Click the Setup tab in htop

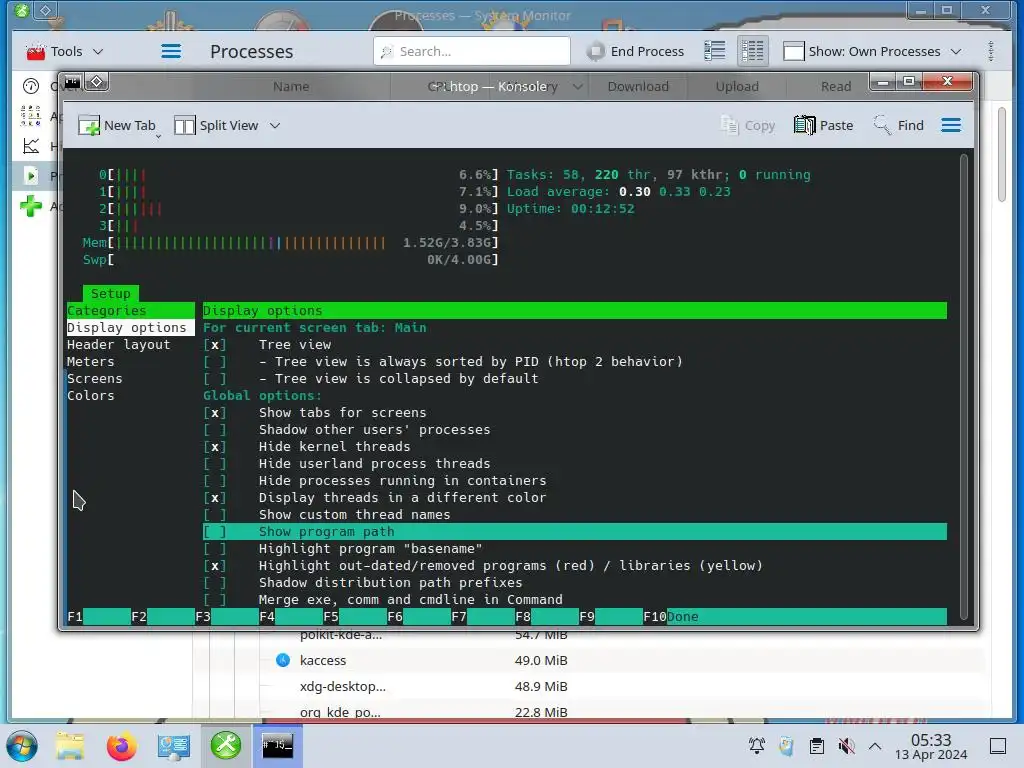[110, 294]
